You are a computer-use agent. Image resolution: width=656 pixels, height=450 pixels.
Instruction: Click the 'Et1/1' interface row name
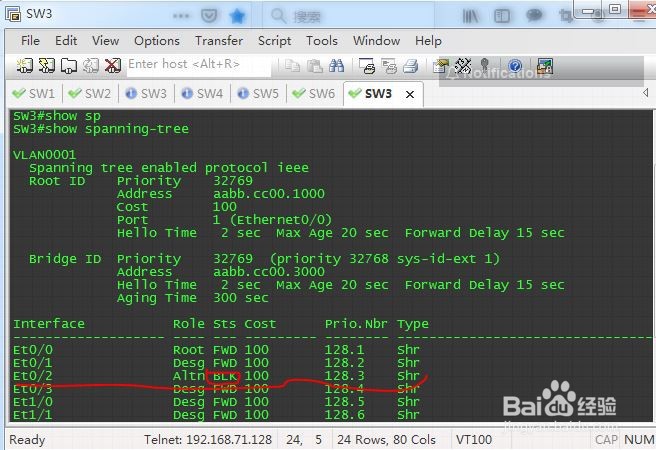[x=33, y=414]
